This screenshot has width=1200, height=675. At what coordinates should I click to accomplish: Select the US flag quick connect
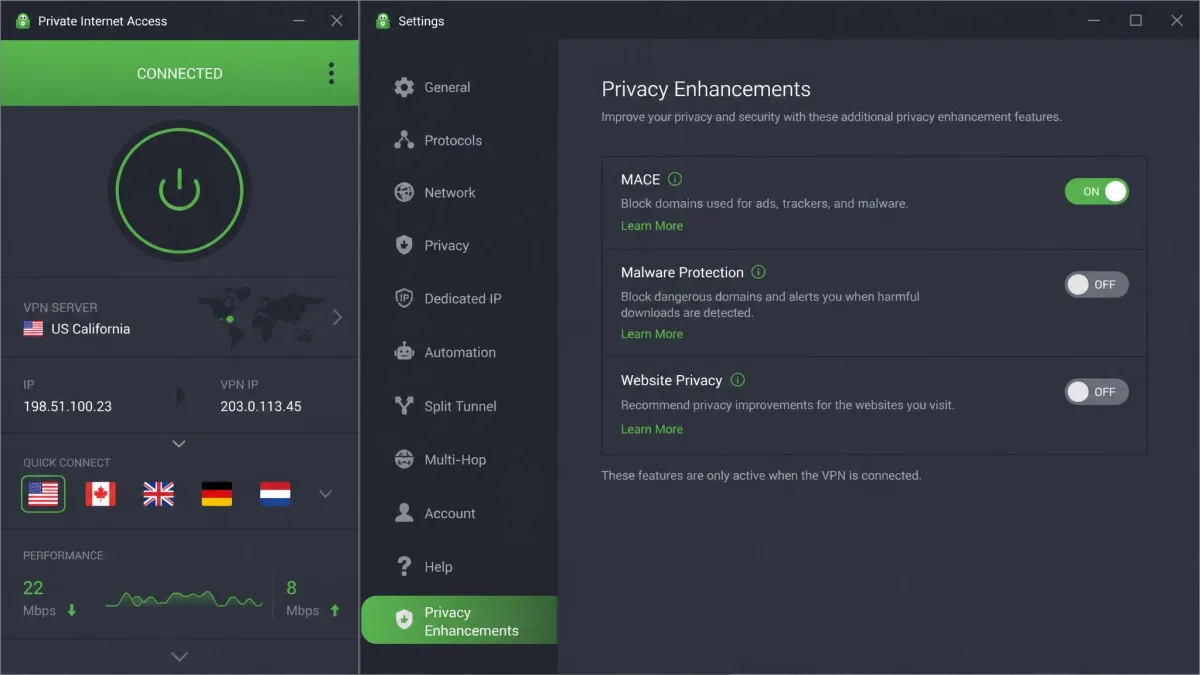pyautogui.click(x=43, y=494)
